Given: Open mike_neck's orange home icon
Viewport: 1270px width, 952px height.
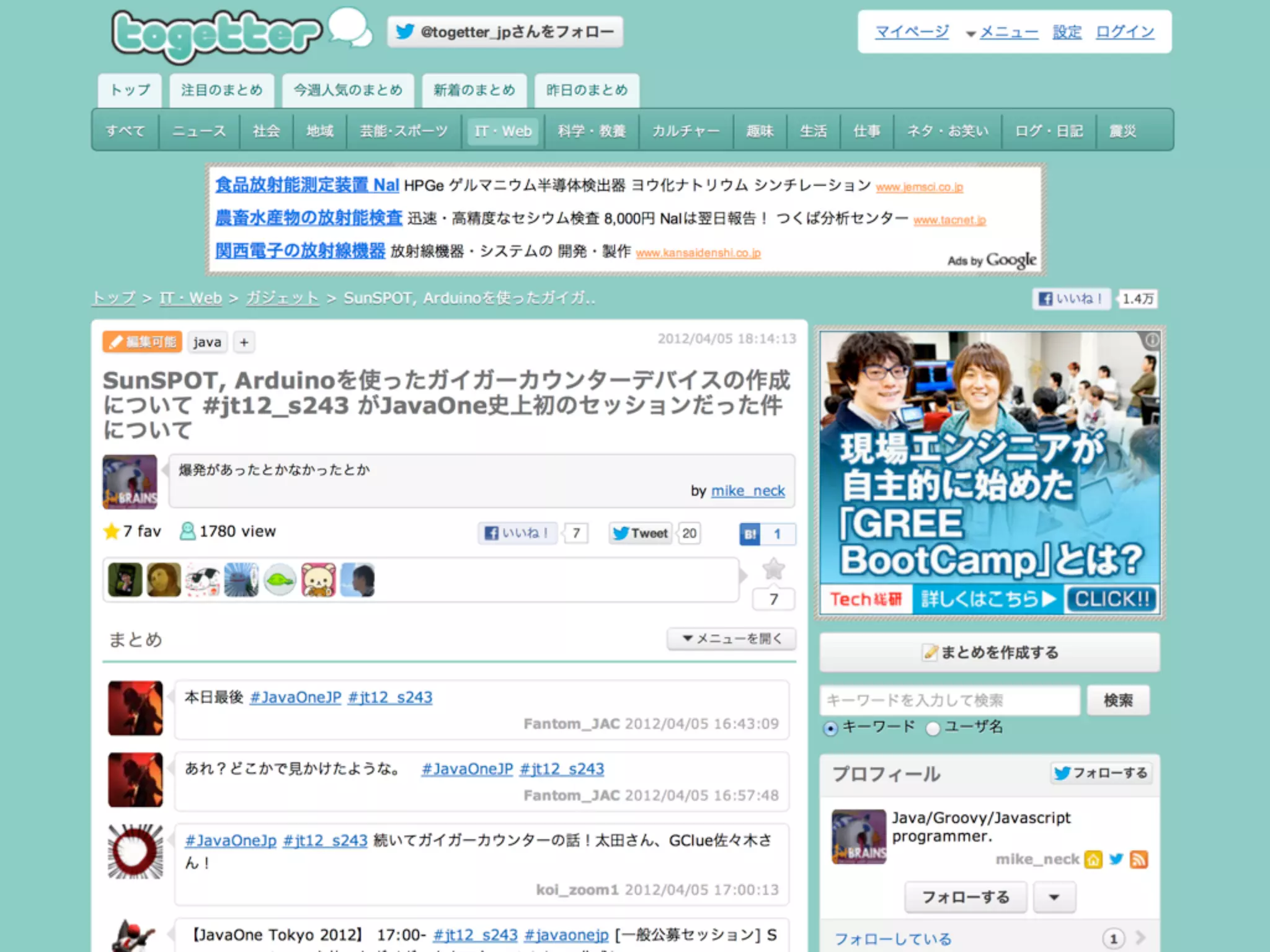Looking at the screenshot, I should click(x=1093, y=859).
